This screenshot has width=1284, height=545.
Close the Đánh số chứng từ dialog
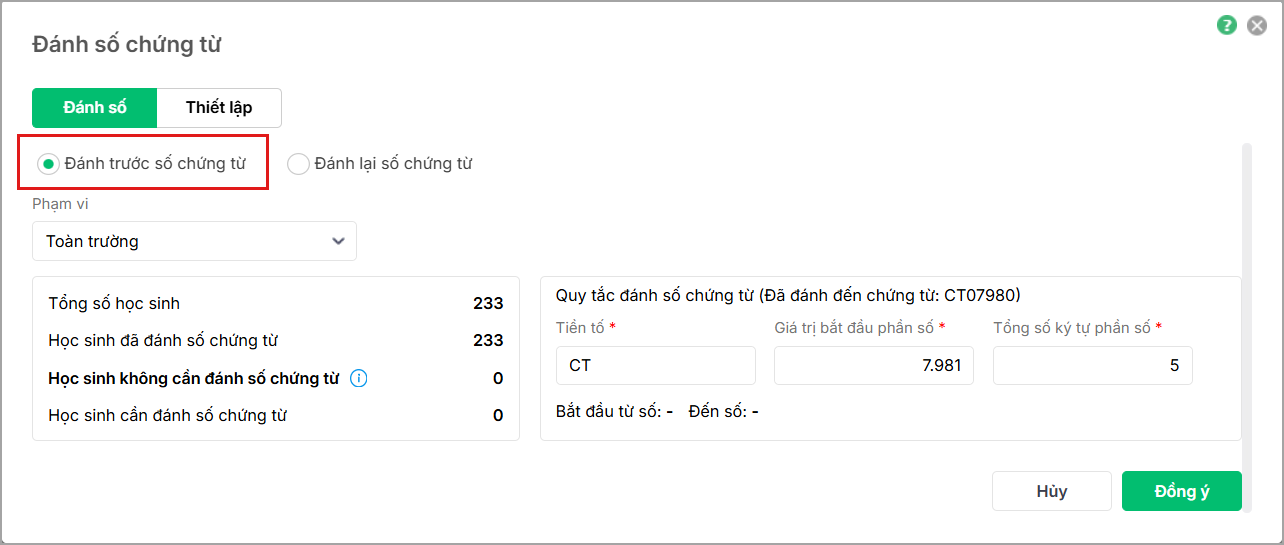(x=1256, y=26)
